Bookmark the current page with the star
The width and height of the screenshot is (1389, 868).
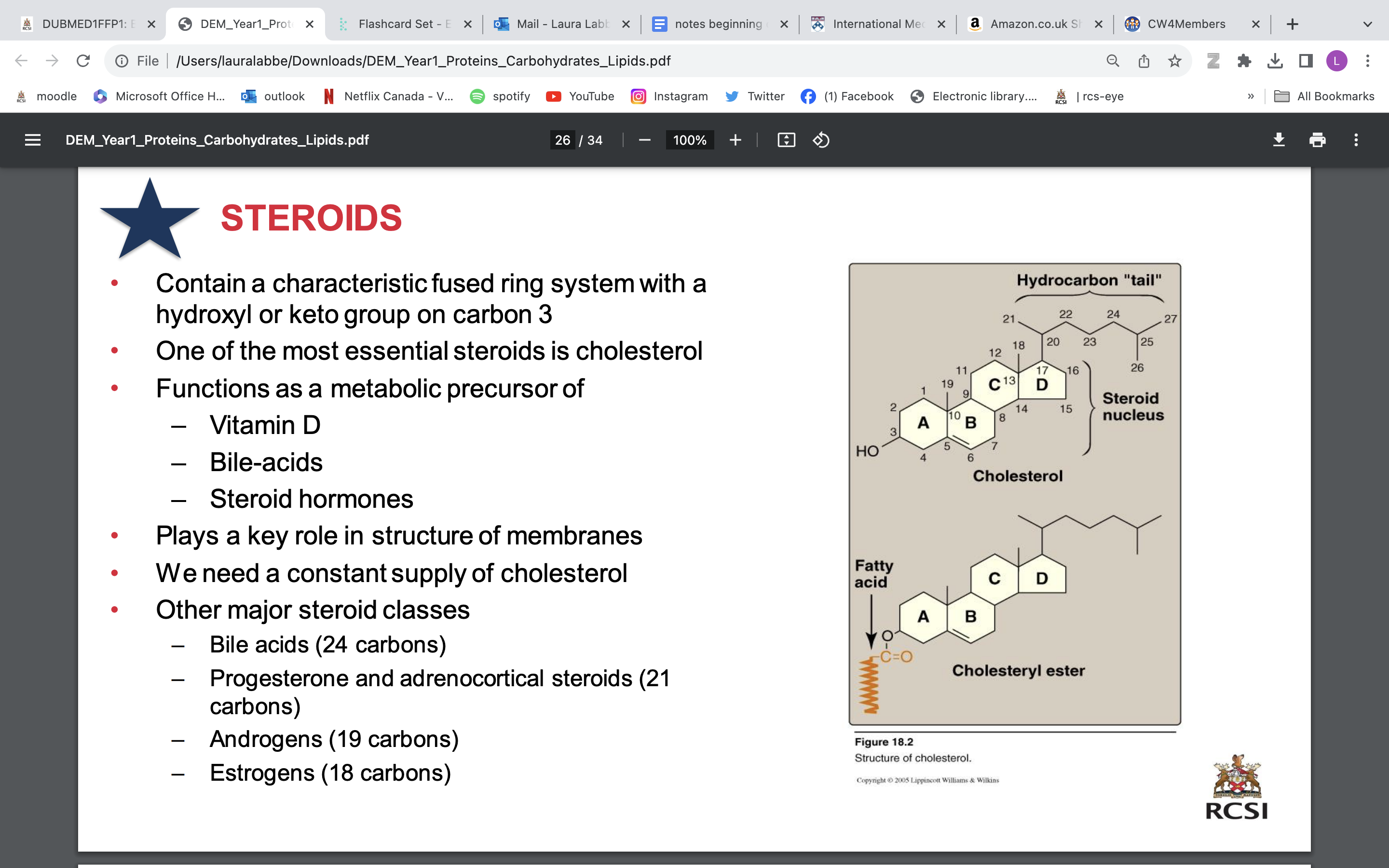click(1174, 60)
